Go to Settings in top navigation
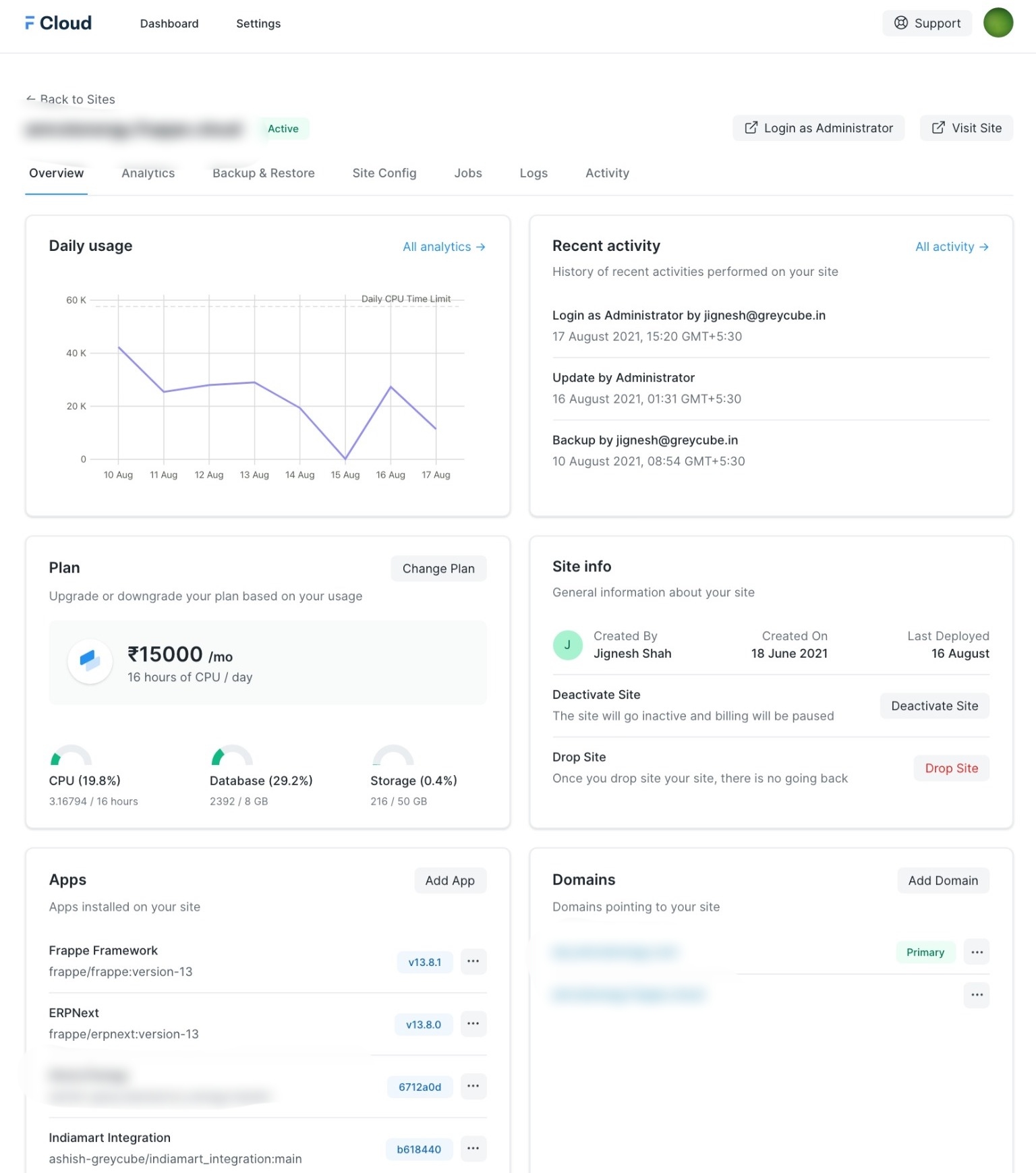Image resolution: width=1036 pixels, height=1173 pixels. click(x=258, y=24)
